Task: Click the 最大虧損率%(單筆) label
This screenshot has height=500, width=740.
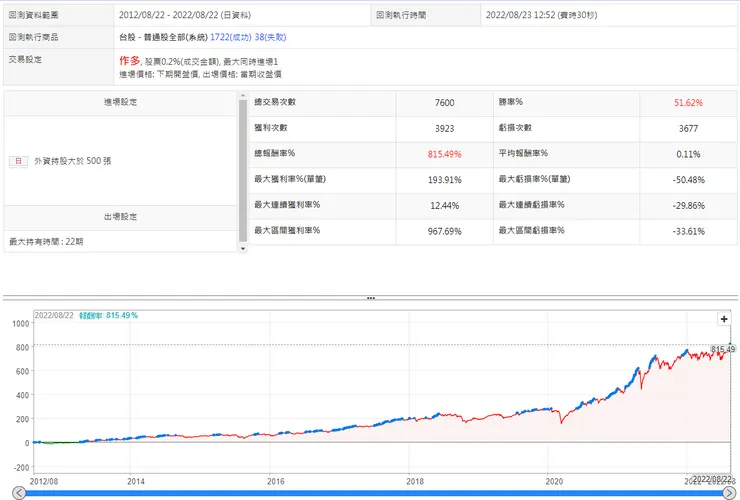Action: (534, 179)
